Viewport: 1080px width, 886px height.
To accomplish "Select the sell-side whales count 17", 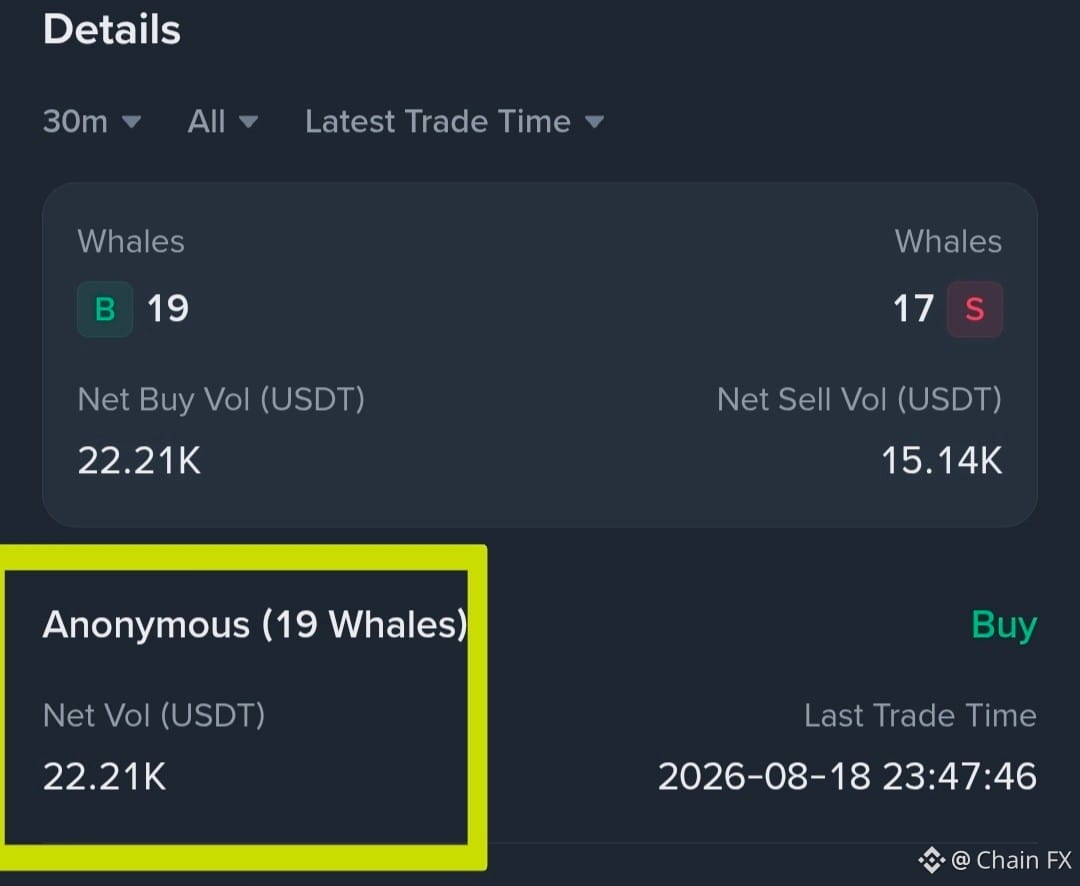I will coord(913,308).
